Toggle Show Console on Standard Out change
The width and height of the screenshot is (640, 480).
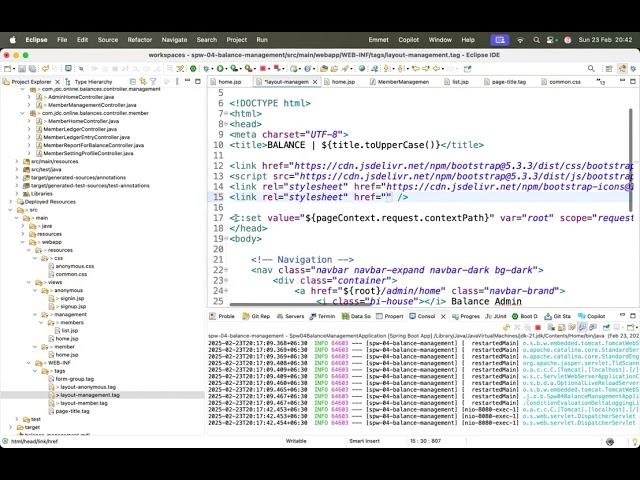pyautogui.click(x=582, y=327)
